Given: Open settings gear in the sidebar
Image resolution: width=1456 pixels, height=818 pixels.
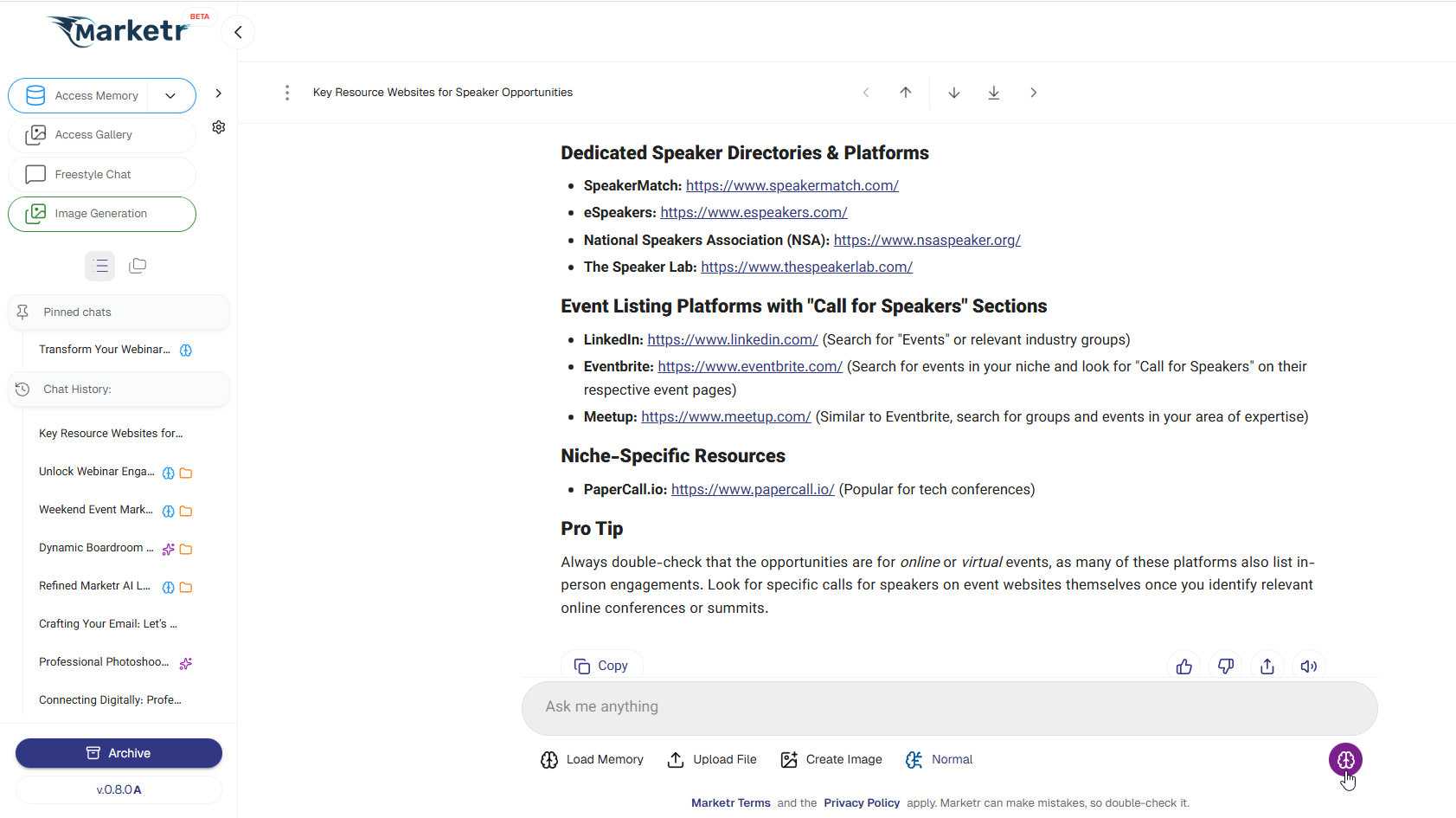Looking at the screenshot, I should pos(219,127).
